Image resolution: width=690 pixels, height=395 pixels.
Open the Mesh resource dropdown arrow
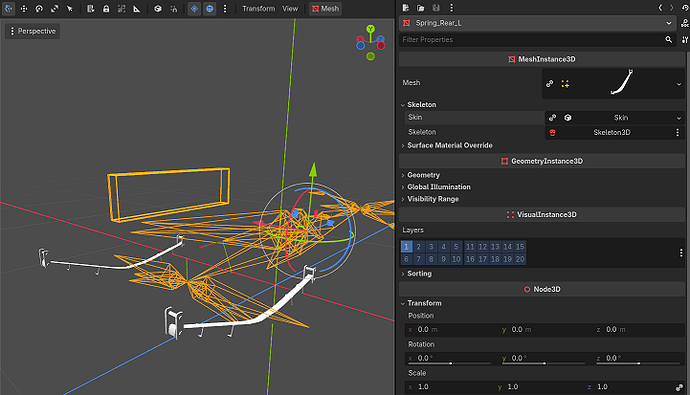click(678, 84)
